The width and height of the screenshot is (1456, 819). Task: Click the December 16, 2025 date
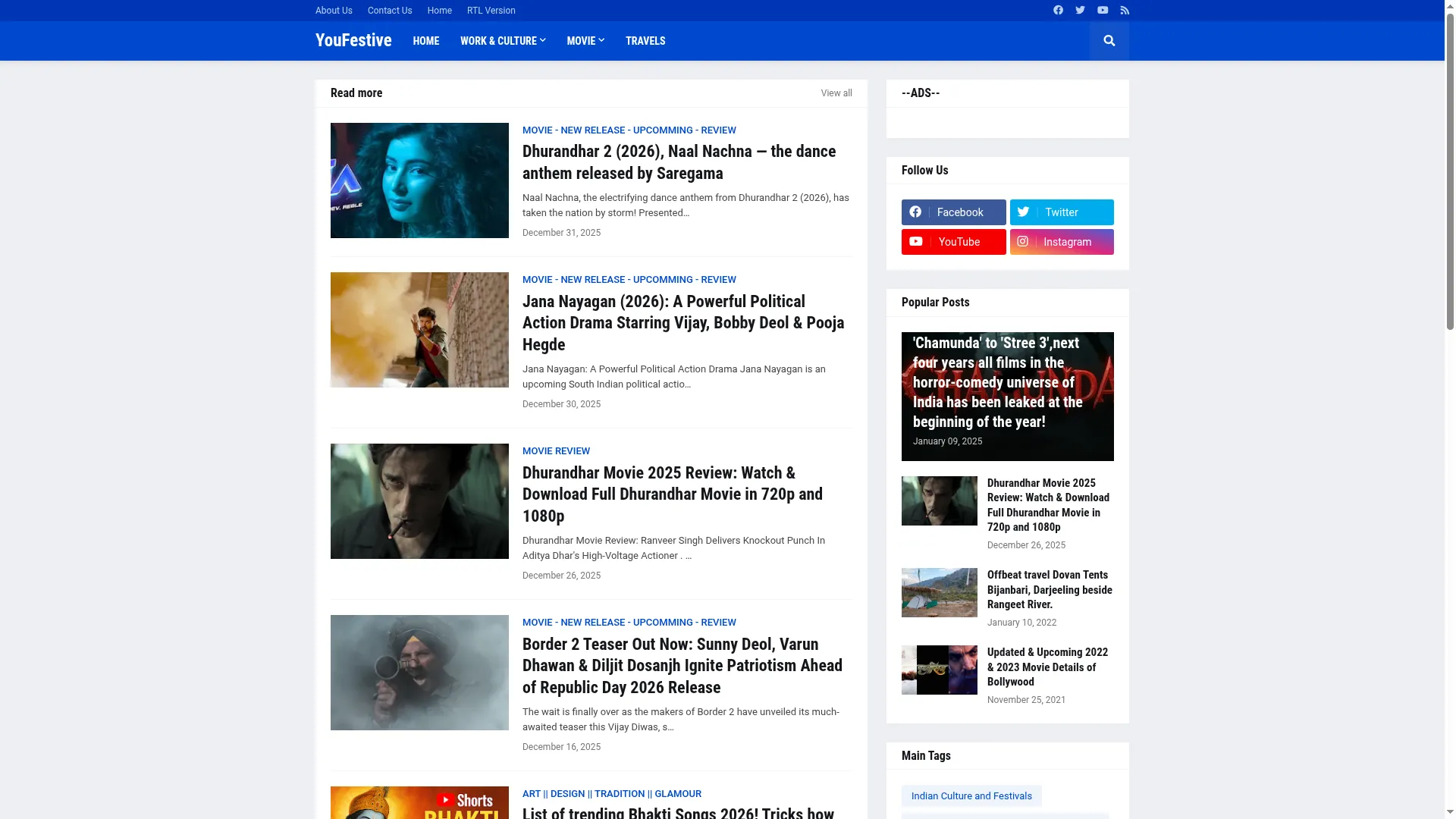click(x=561, y=747)
